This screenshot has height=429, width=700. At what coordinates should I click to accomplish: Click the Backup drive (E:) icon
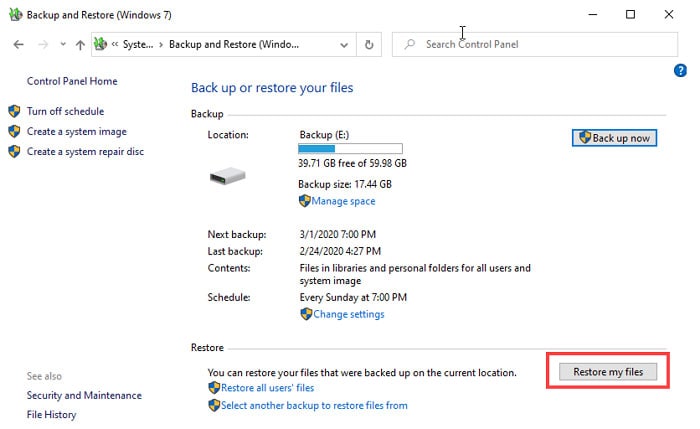click(x=227, y=175)
